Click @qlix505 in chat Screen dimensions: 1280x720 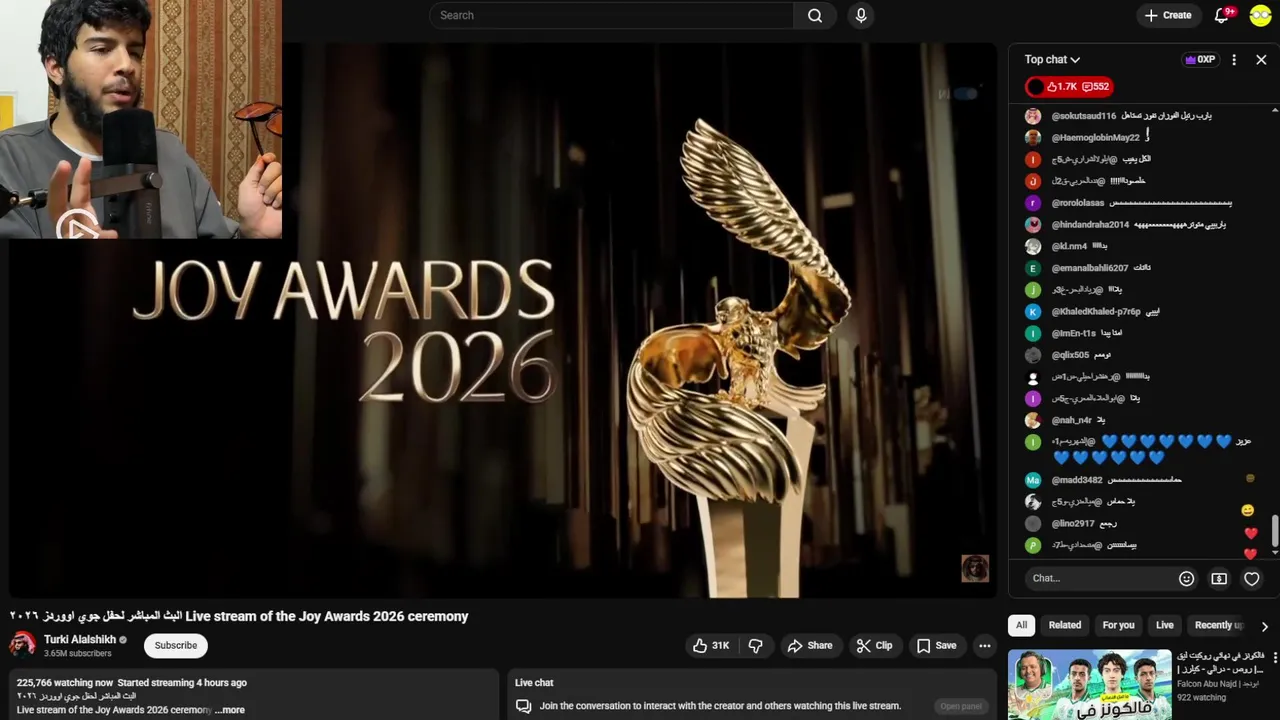pos(1071,355)
